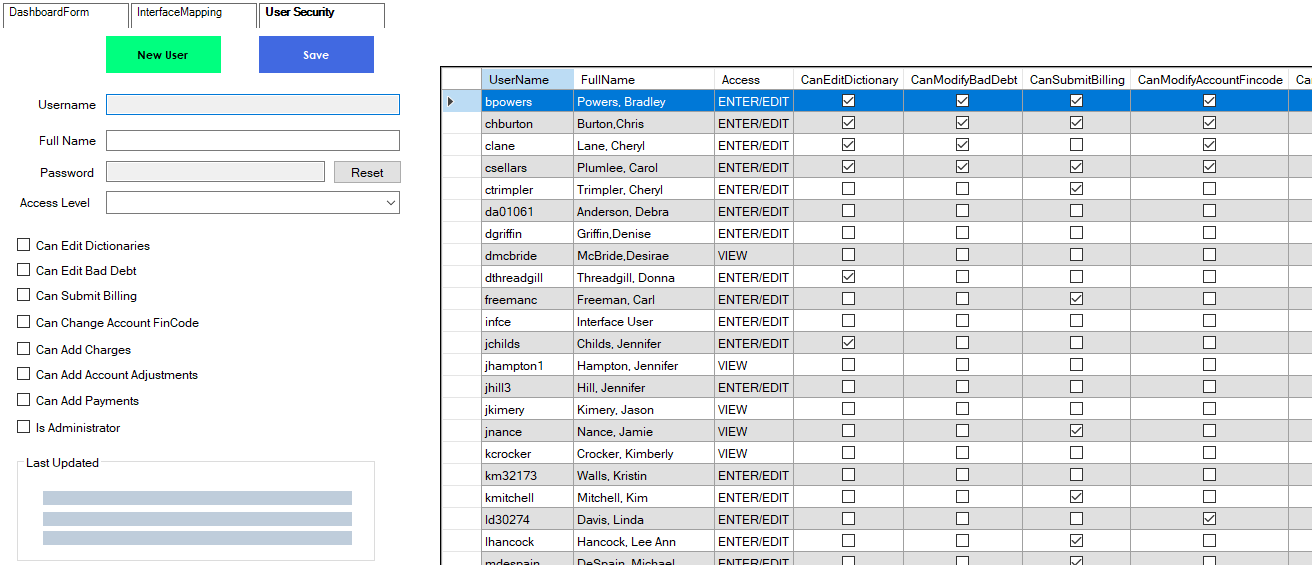Check the Can Edit Dictionaries checkbox

pyautogui.click(x=24, y=245)
